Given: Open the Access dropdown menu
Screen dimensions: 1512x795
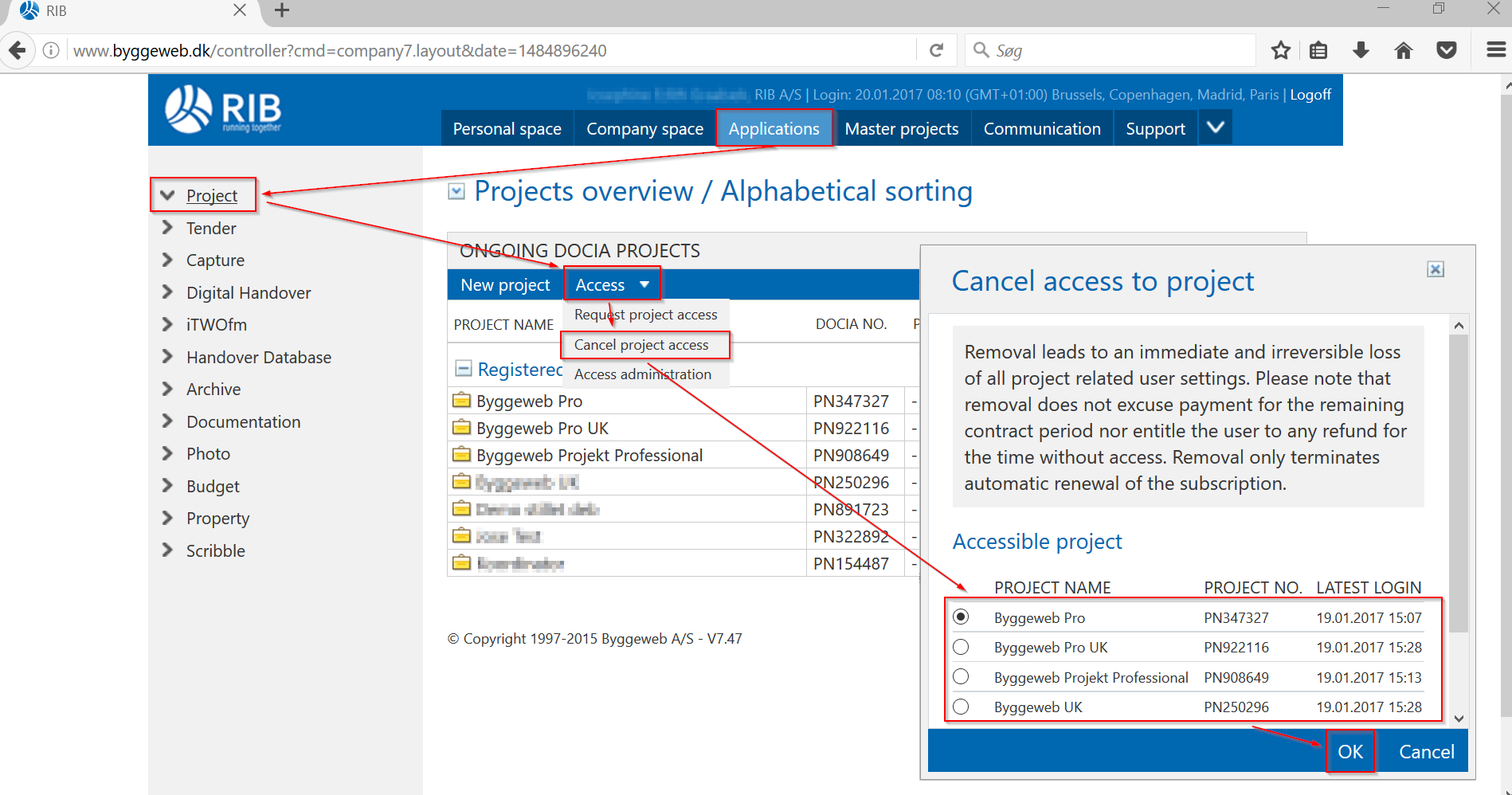Looking at the screenshot, I should click(612, 285).
